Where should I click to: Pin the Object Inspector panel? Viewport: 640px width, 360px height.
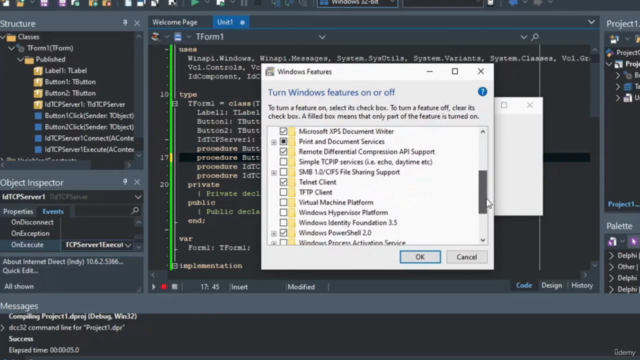click(125, 182)
